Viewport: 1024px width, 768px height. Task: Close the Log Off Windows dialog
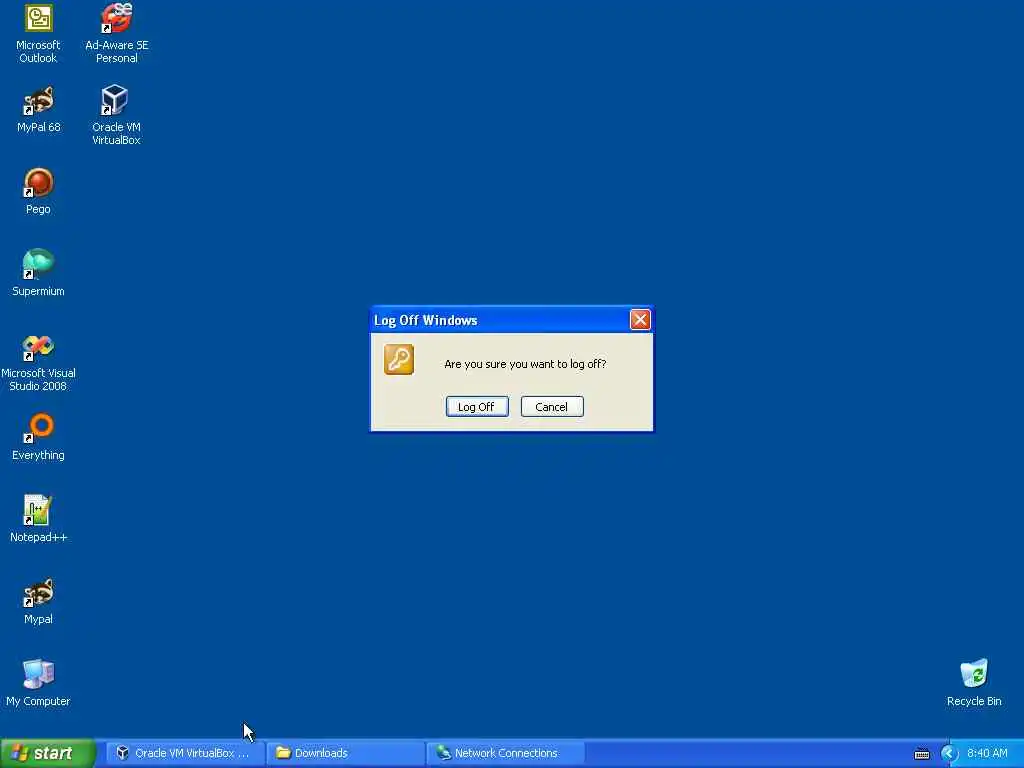pyautogui.click(x=639, y=320)
